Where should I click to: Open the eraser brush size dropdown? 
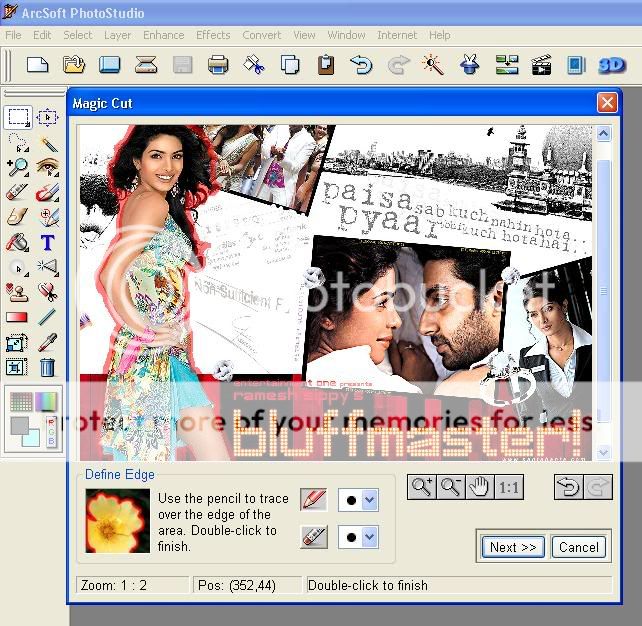tap(369, 538)
